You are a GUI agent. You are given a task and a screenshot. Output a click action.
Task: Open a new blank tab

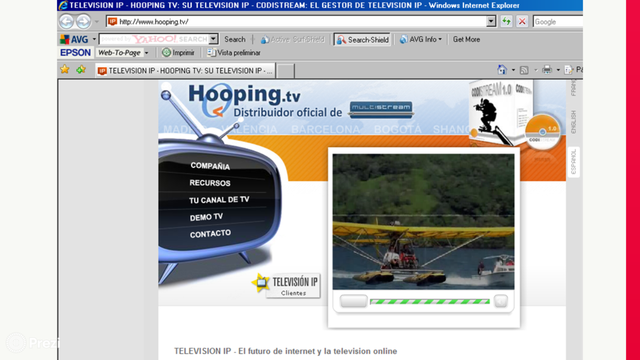(286, 71)
